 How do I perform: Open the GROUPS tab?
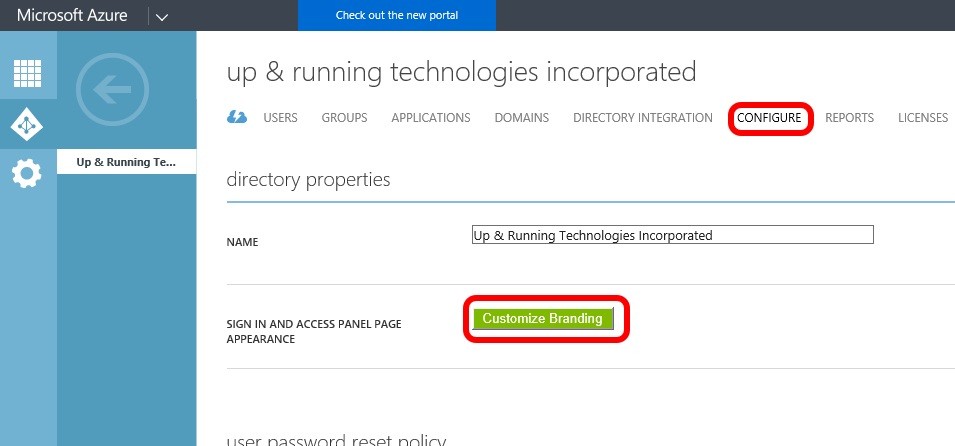344,118
